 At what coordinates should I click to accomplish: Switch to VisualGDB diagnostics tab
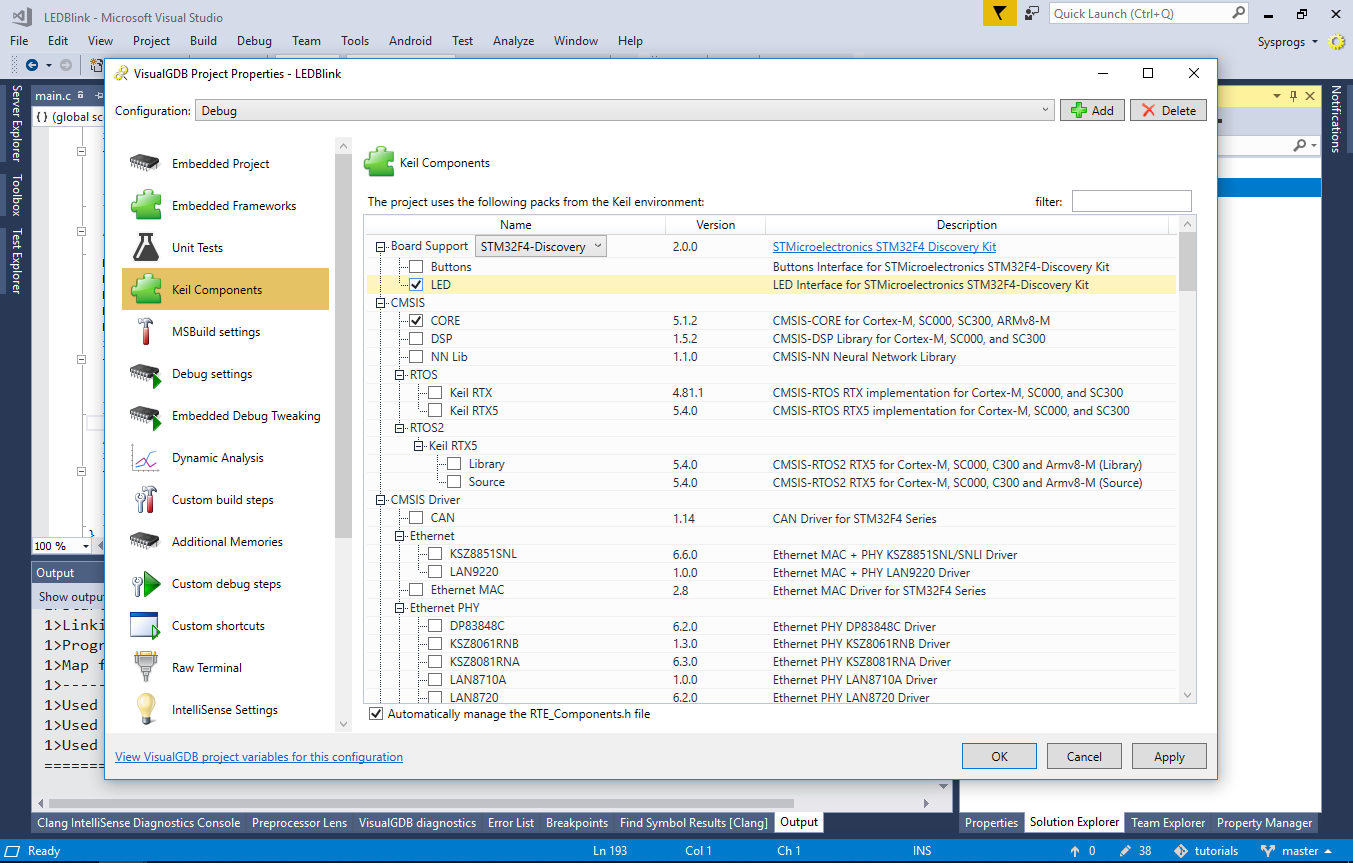(x=417, y=823)
